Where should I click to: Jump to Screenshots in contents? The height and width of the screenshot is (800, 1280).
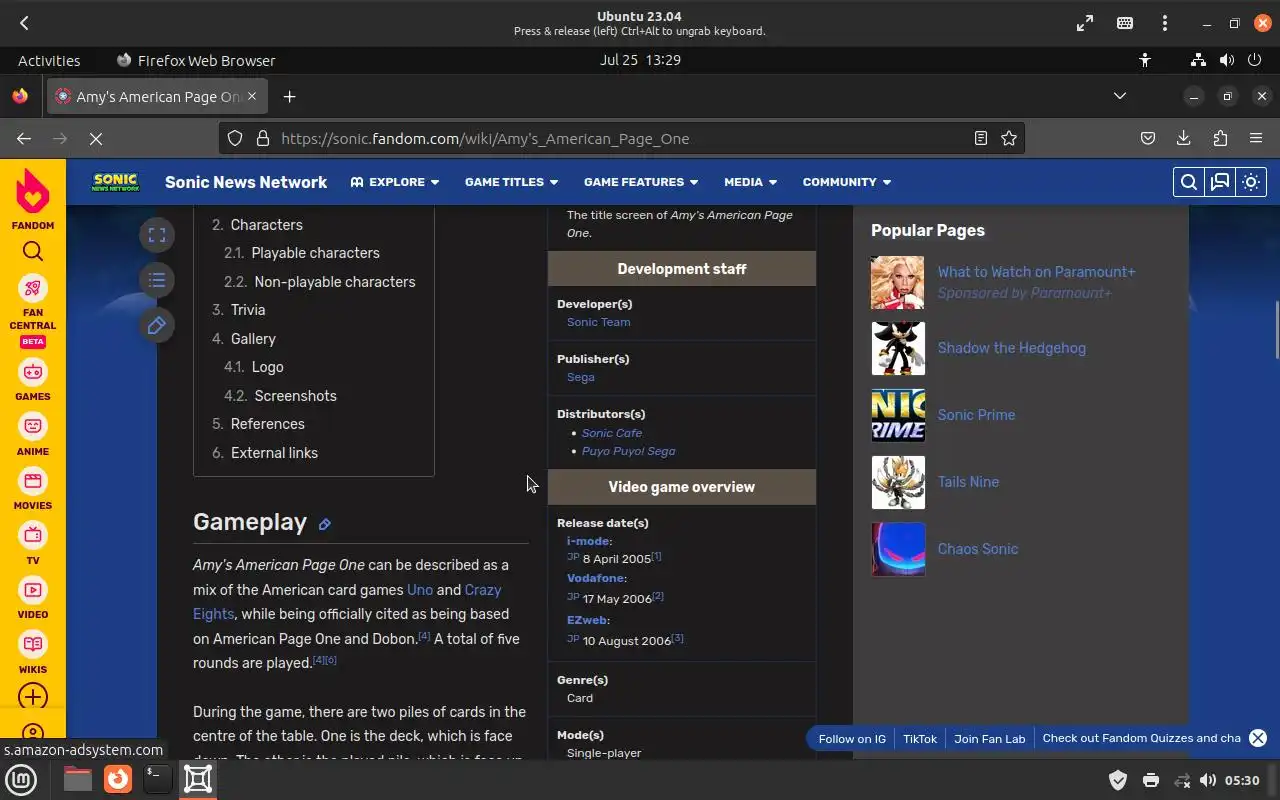(x=295, y=396)
